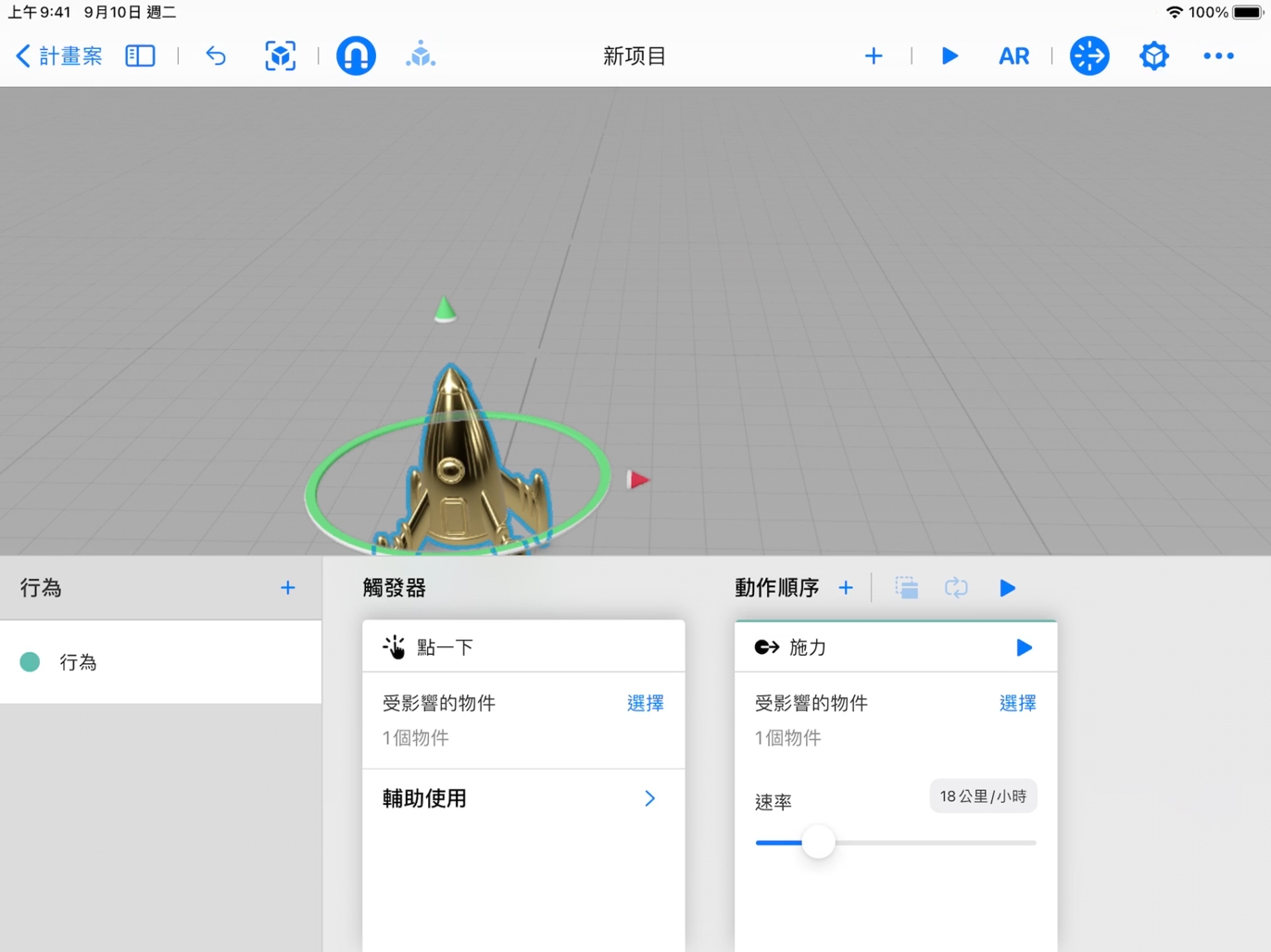Toggle the sidebar panel icon
This screenshot has width=1271, height=952.
click(140, 56)
